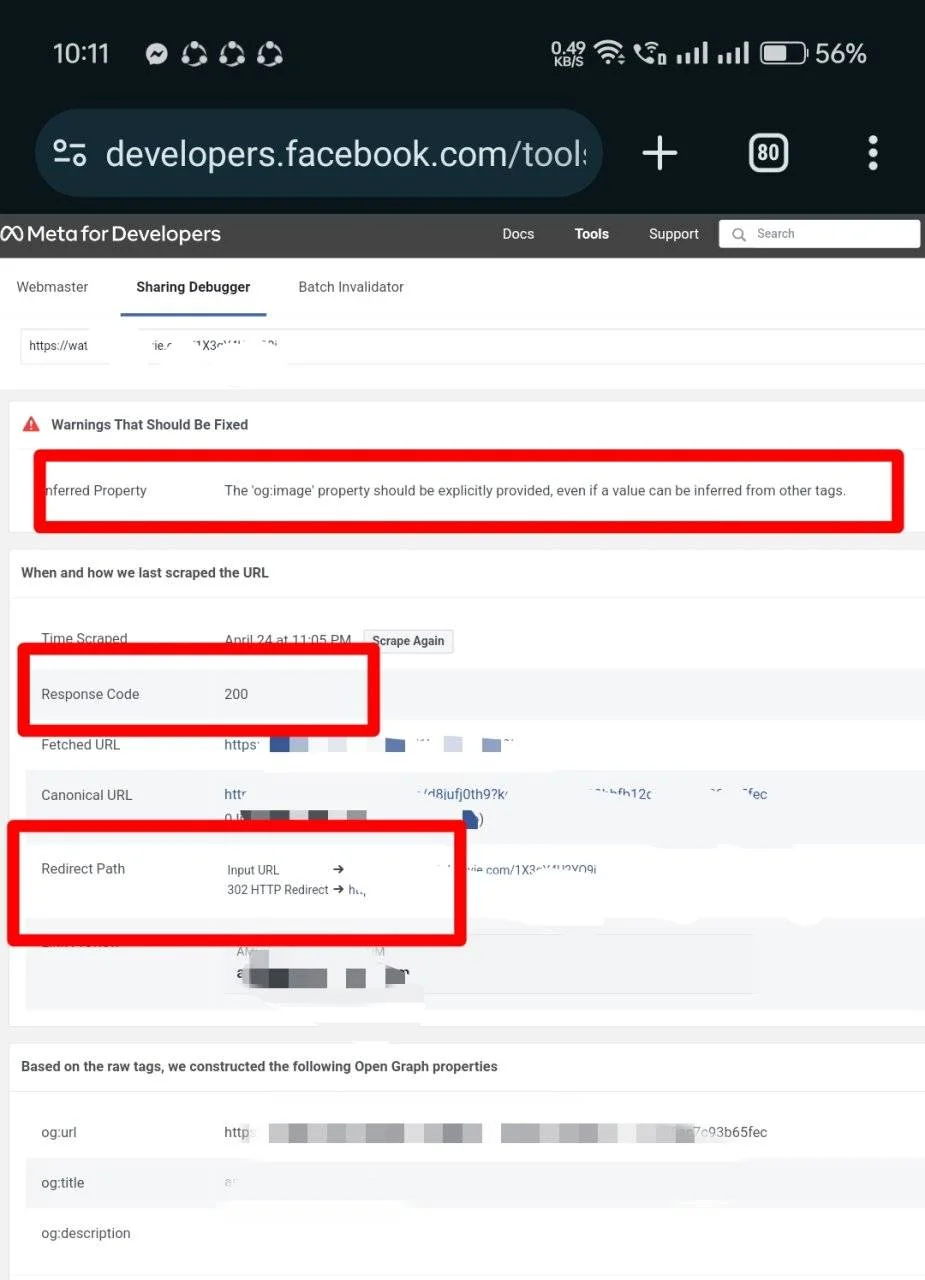Tap the 10:11 clock in status bar

(x=81, y=53)
